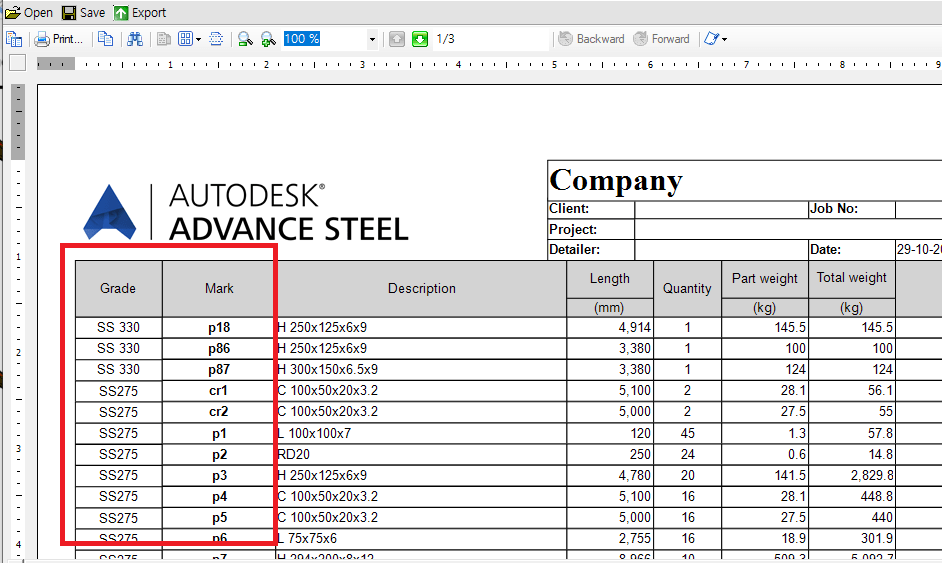Image resolution: width=942 pixels, height=563 pixels.
Task: Select the Date: label
Action: point(825,249)
